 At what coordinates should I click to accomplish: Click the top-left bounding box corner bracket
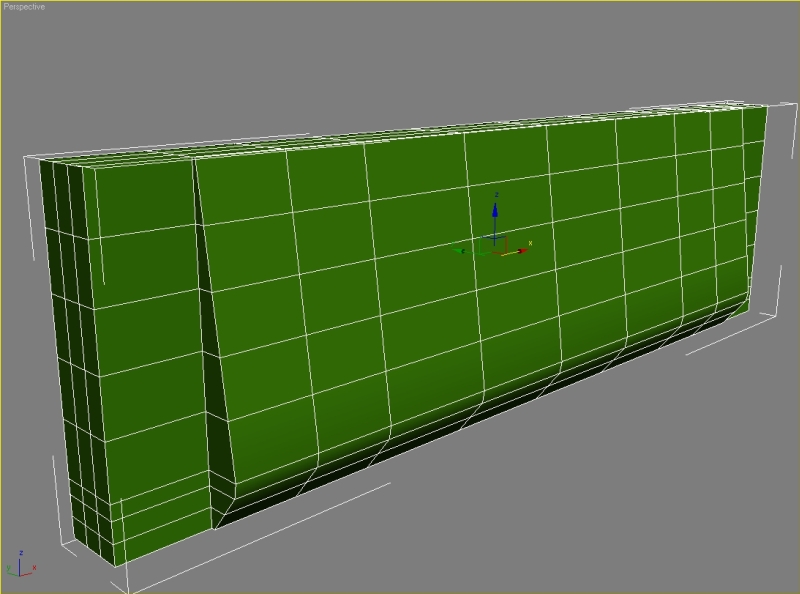coord(30,160)
